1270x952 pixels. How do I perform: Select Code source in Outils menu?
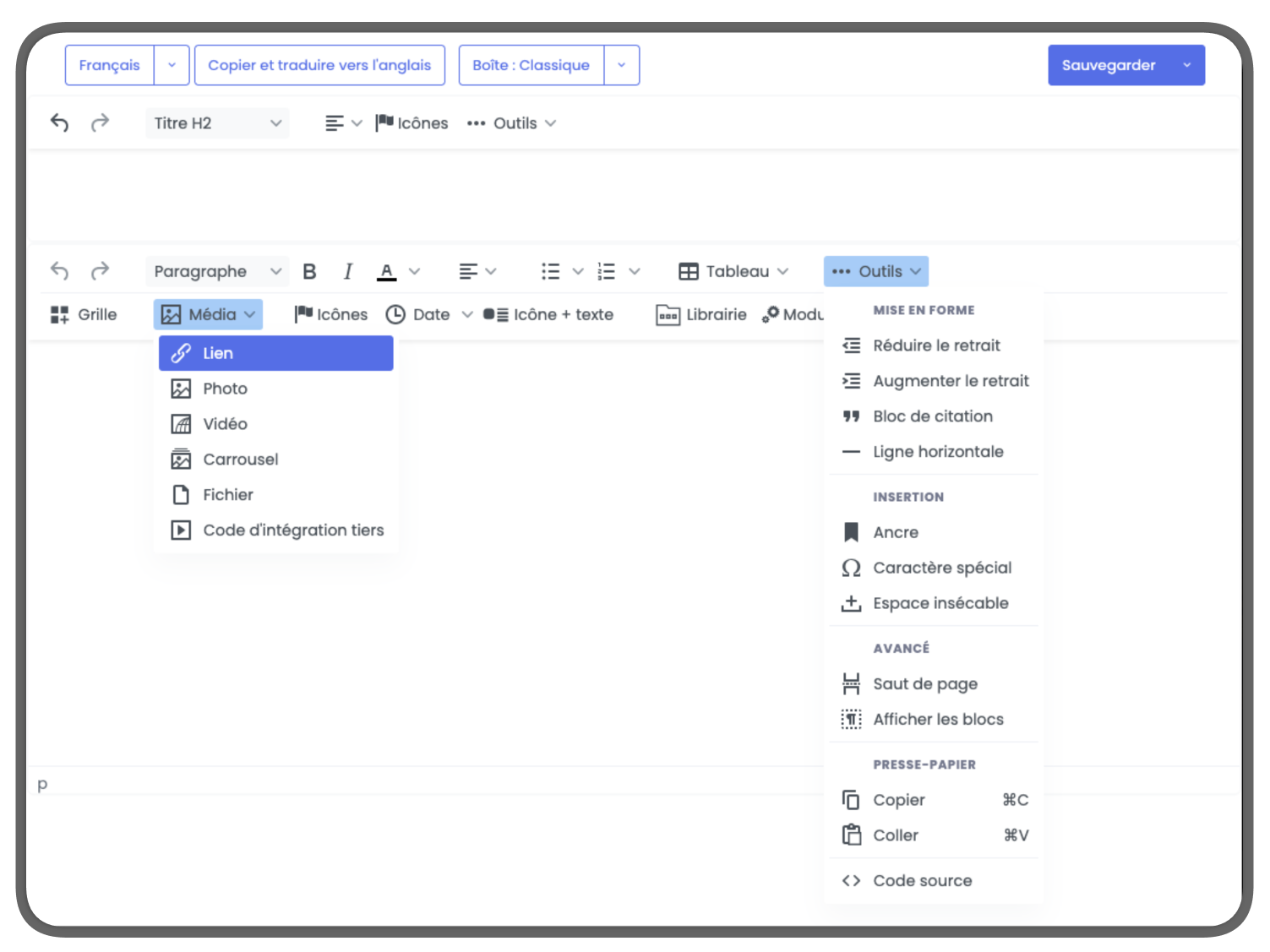click(x=922, y=881)
